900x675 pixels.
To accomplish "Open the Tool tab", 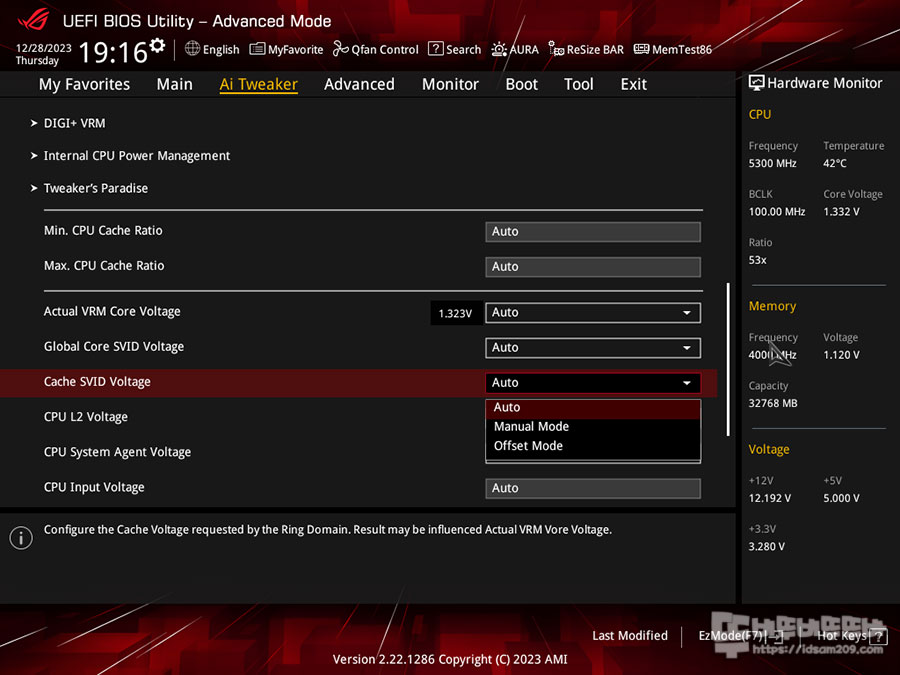I will pyautogui.click(x=579, y=84).
